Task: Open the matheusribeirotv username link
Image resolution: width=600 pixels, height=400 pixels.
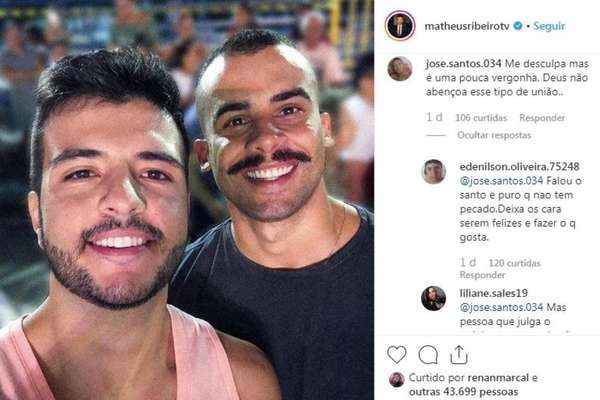Action: [x=467, y=26]
